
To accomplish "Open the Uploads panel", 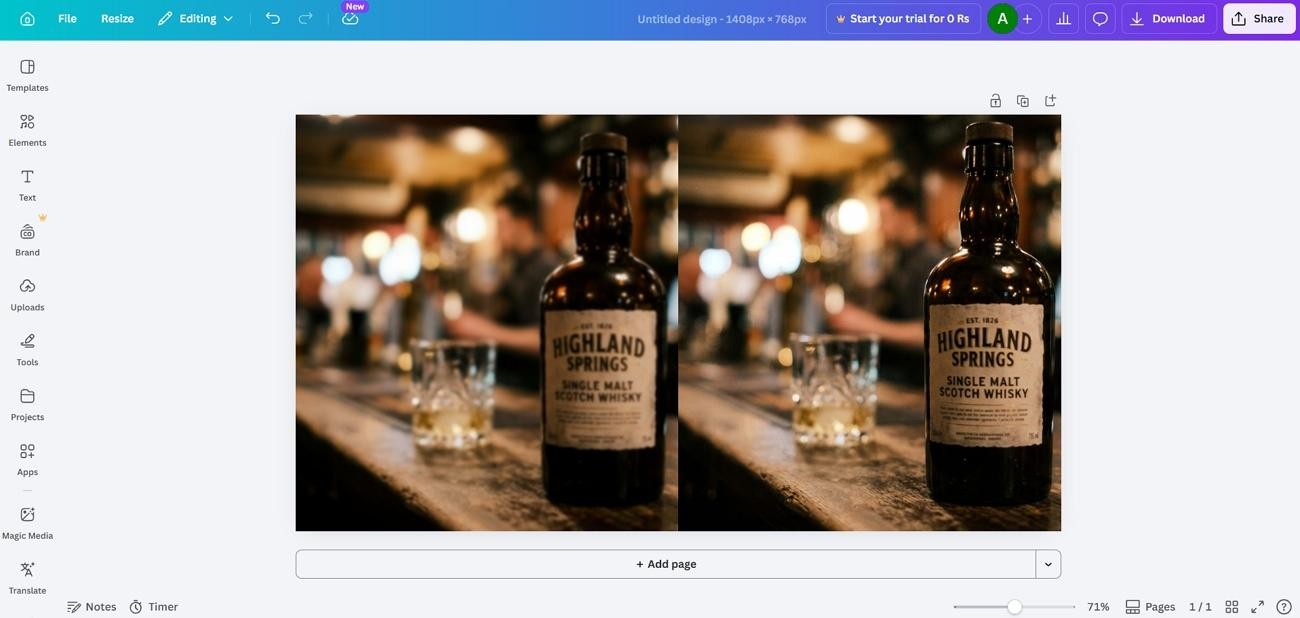I will click(27, 295).
